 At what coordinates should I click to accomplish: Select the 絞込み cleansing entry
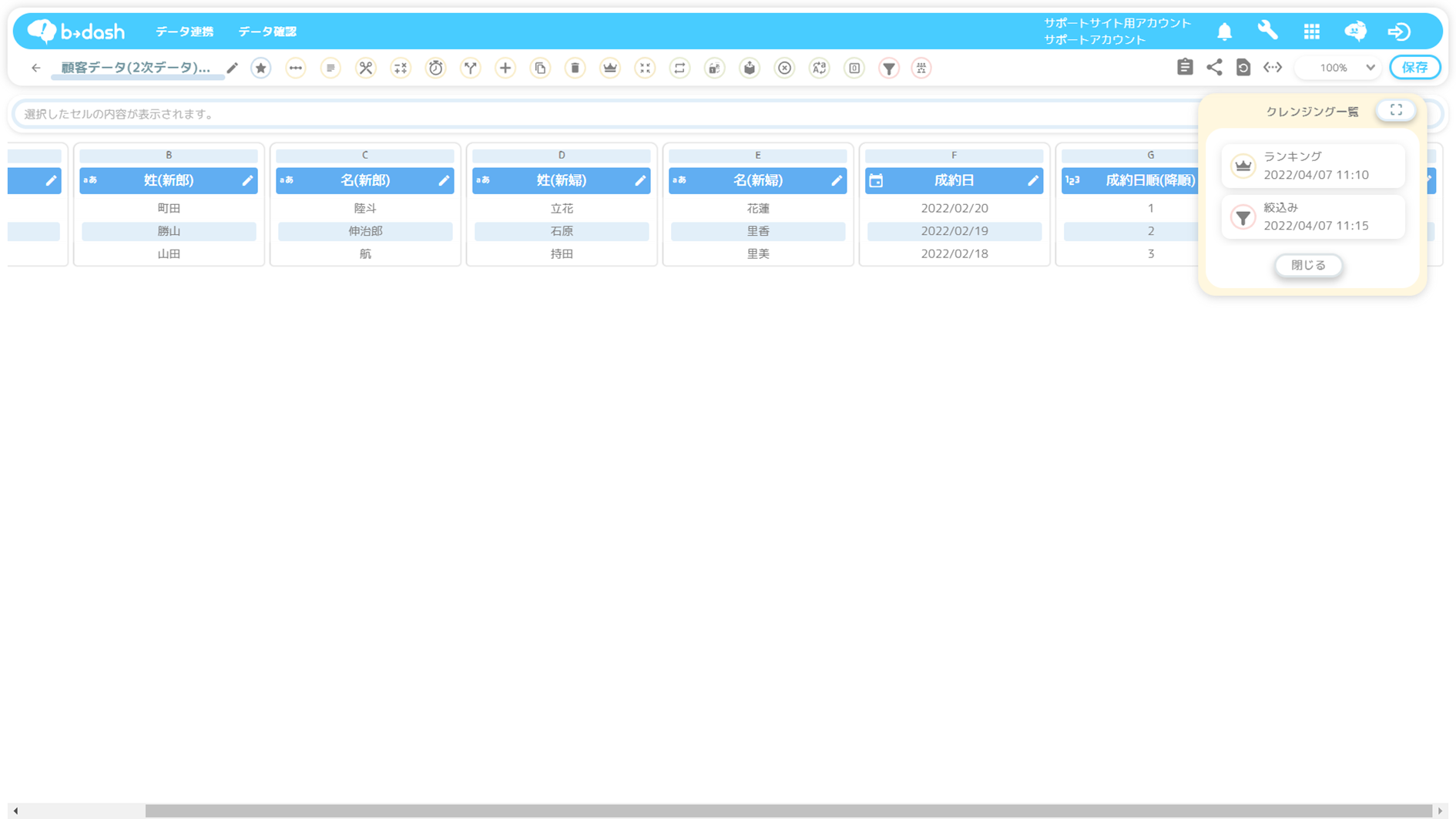(x=1313, y=216)
